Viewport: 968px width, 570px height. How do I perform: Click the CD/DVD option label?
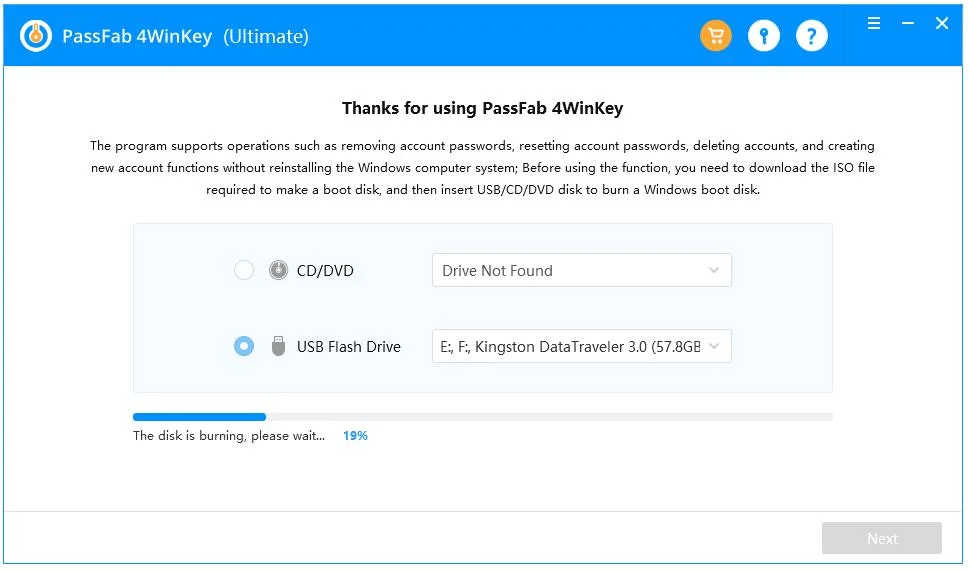[325, 270]
